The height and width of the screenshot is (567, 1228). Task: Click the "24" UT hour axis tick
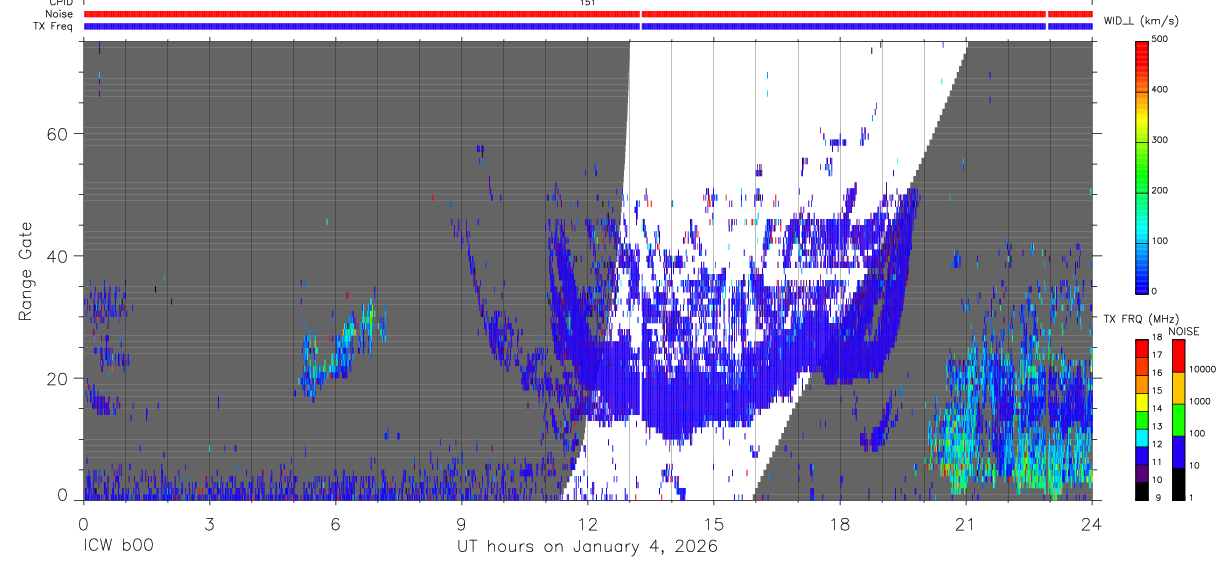click(x=1092, y=523)
